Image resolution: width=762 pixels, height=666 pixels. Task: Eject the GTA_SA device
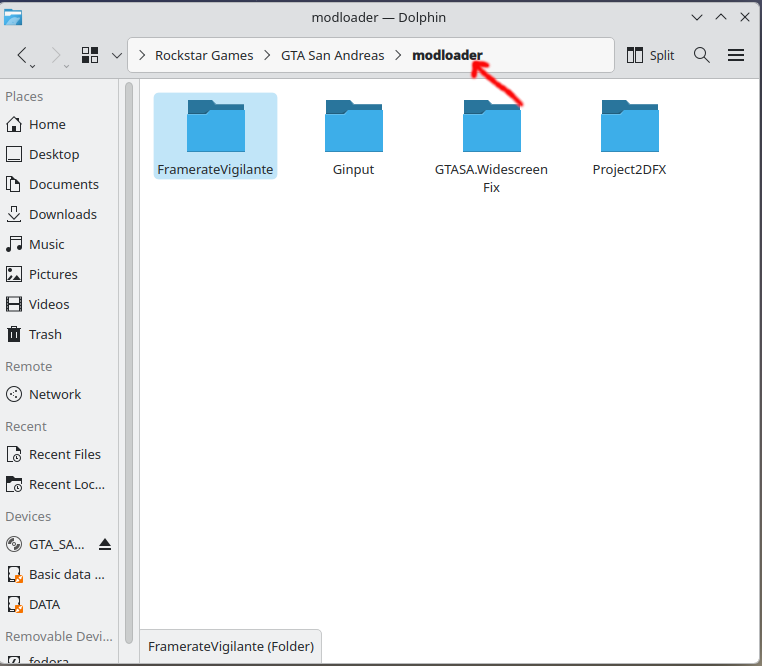105,544
